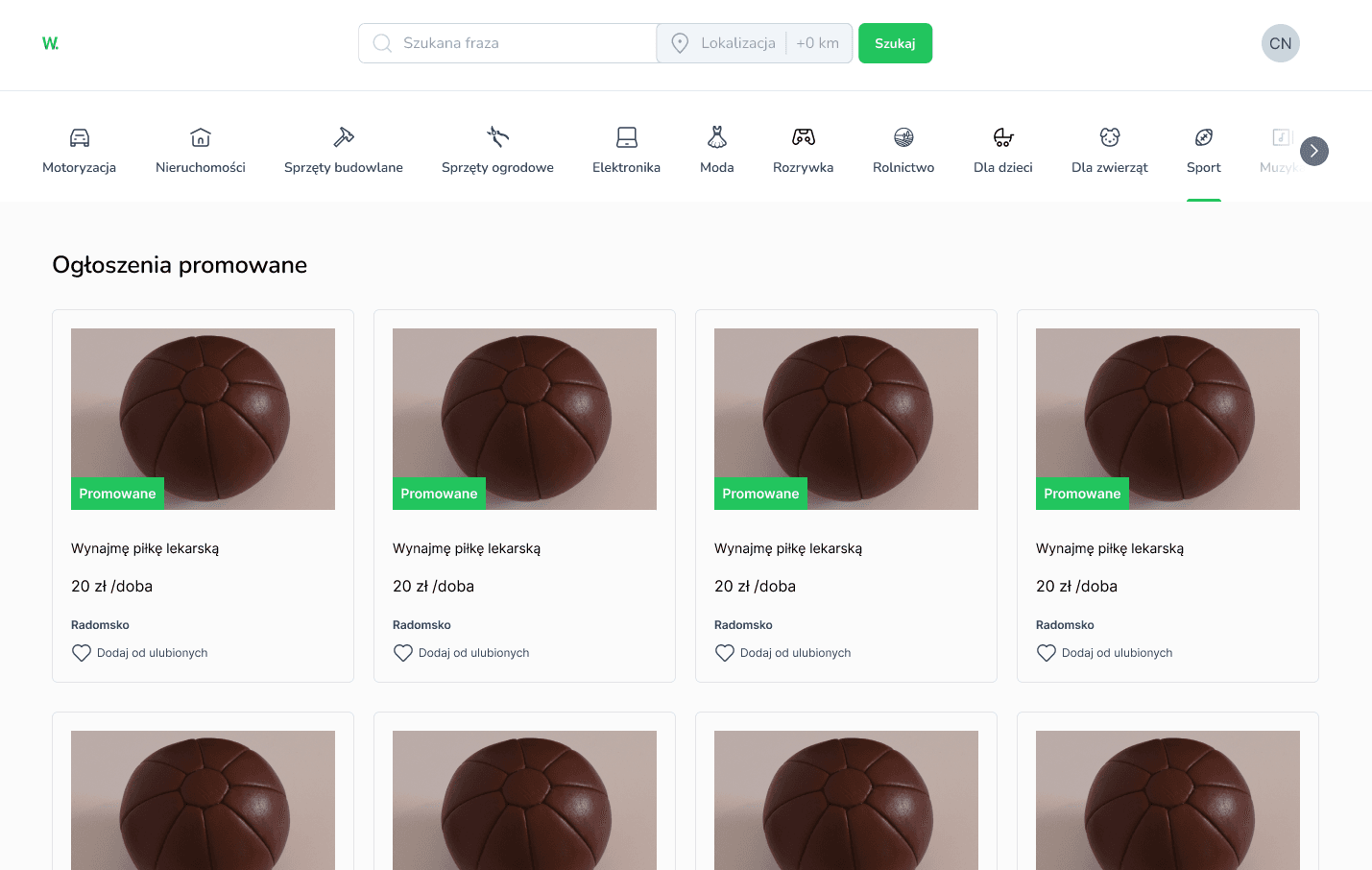Open the third listing title Wynajmę piłkę lekarską
Viewport: 1372px width, 870px height.
click(788, 548)
